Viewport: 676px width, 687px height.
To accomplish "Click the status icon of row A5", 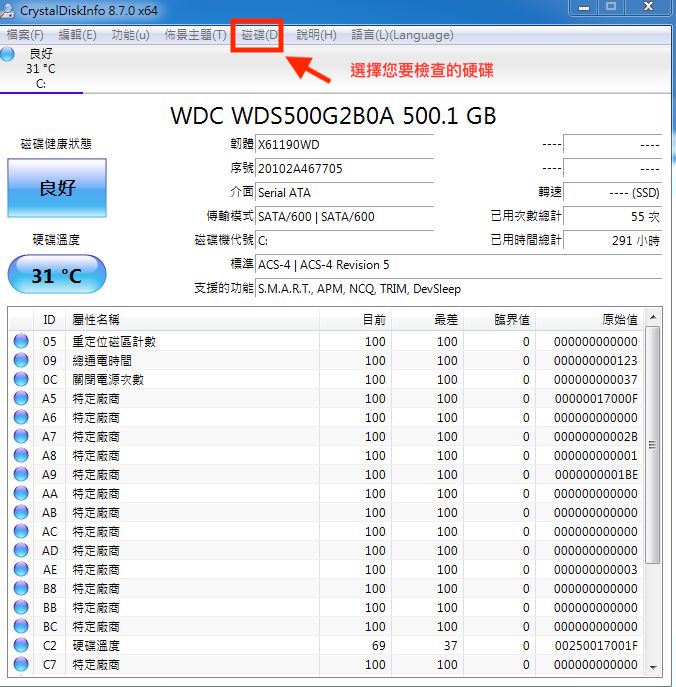I will coord(21,398).
